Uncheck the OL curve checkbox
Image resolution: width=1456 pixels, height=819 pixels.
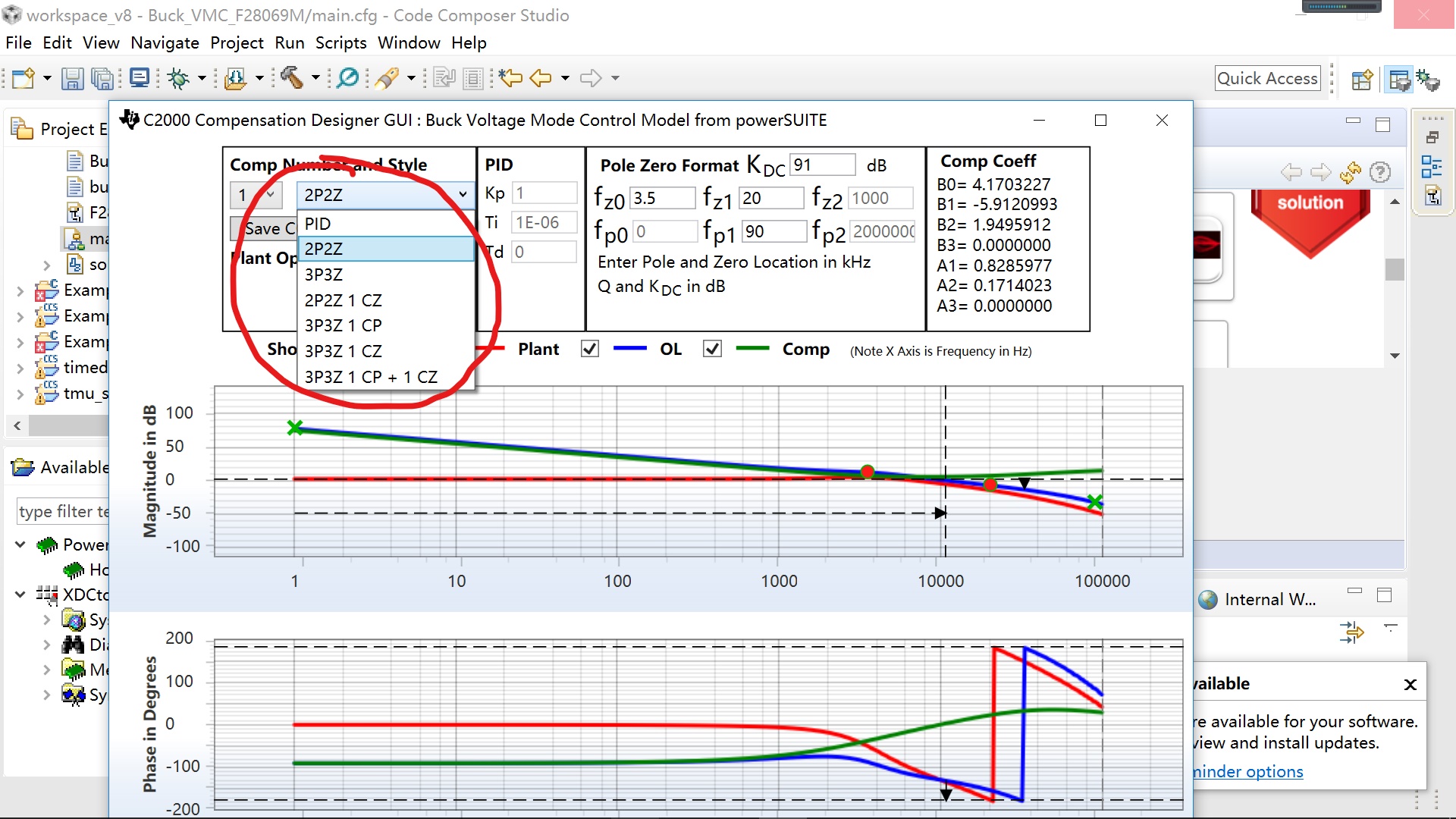tap(589, 349)
